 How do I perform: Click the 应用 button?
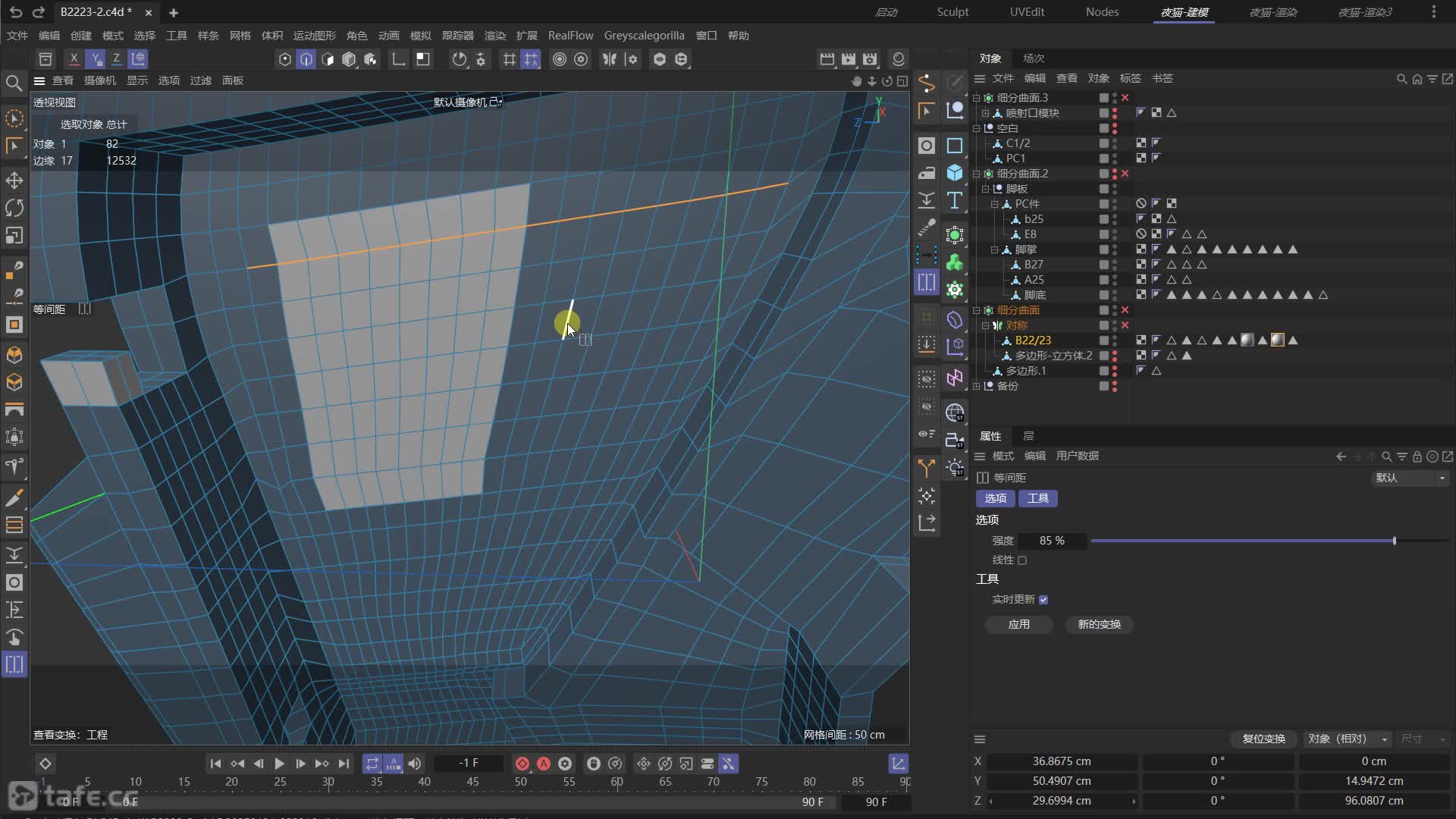(x=1018, y=624)
